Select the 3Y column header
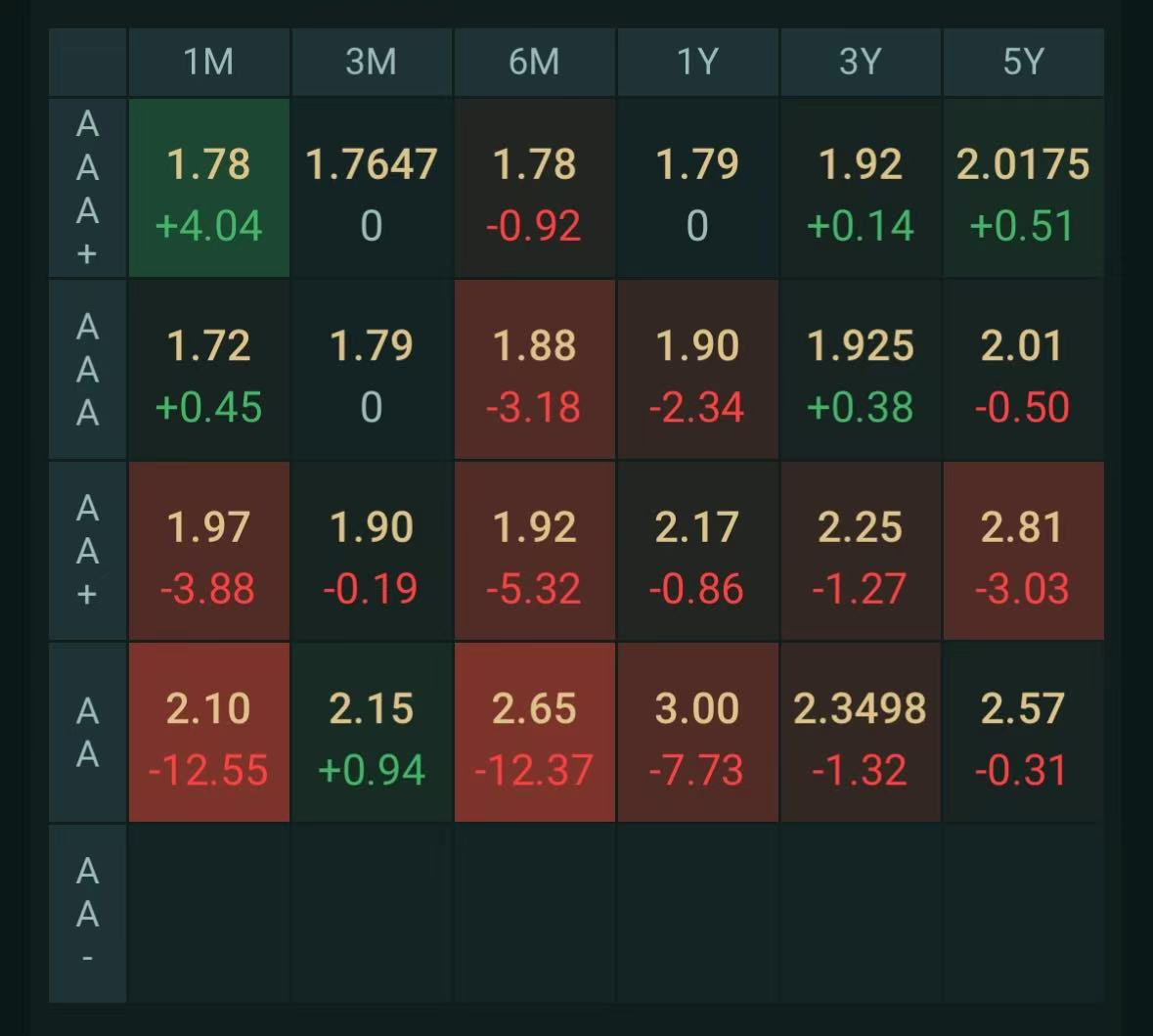Image resolution: width=1153 pixels, height=1036 pixels. (x=861, y=62)
